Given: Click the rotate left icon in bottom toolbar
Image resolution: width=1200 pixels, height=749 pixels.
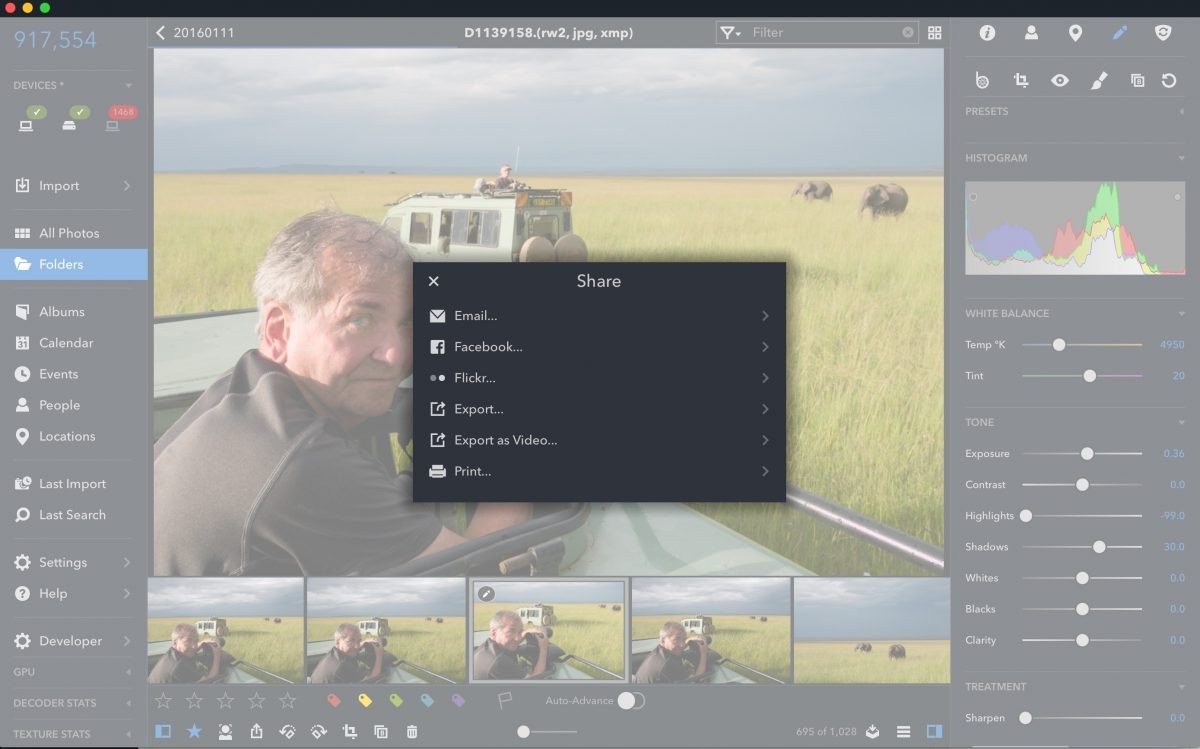Looking at the screenshot, I should [x=287, y=732].
